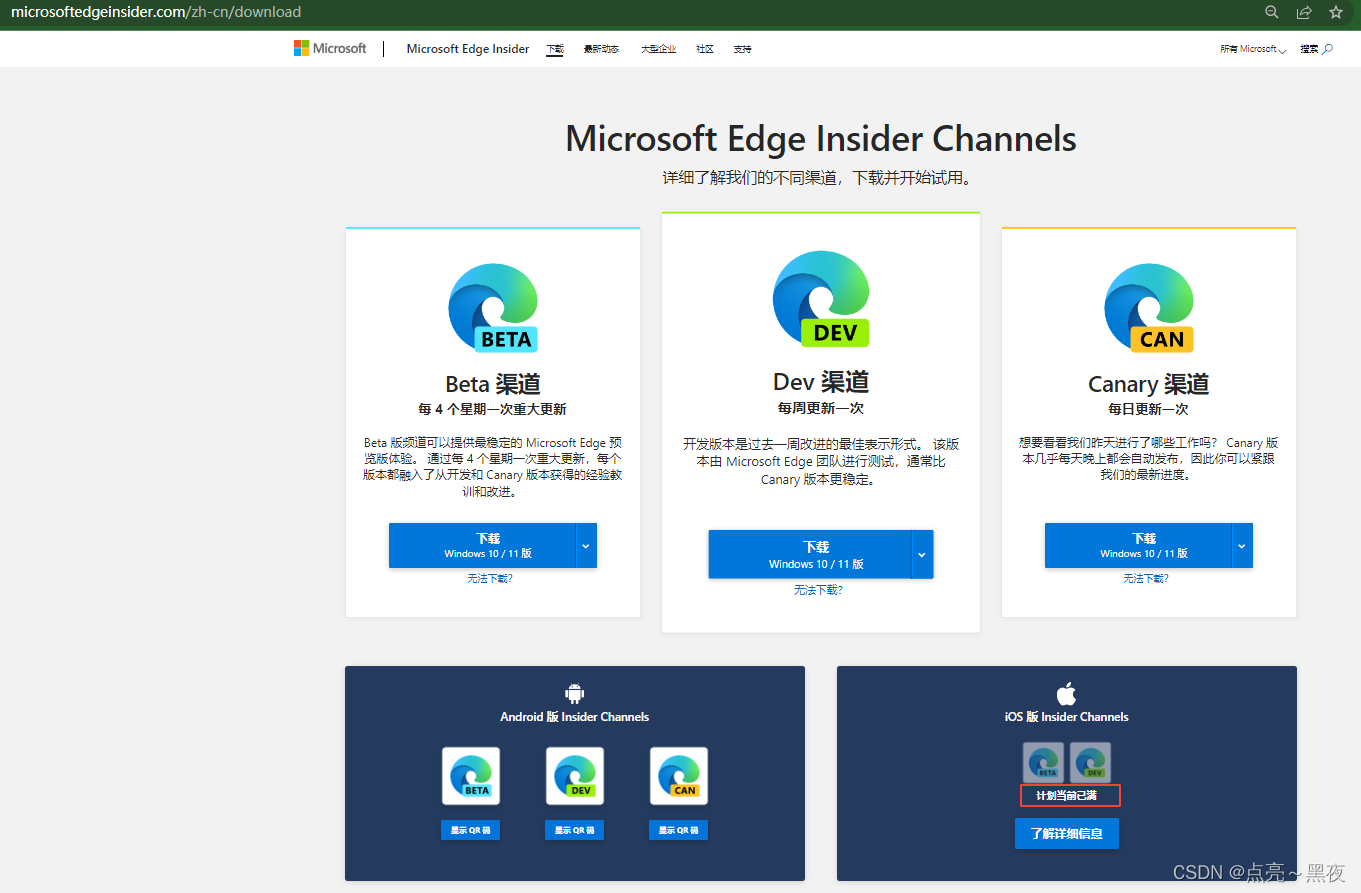Screen dimensions: 1361x893
Task: Click the iOS 版 Insider Channels heading
Action: (x=1067, y=717)
